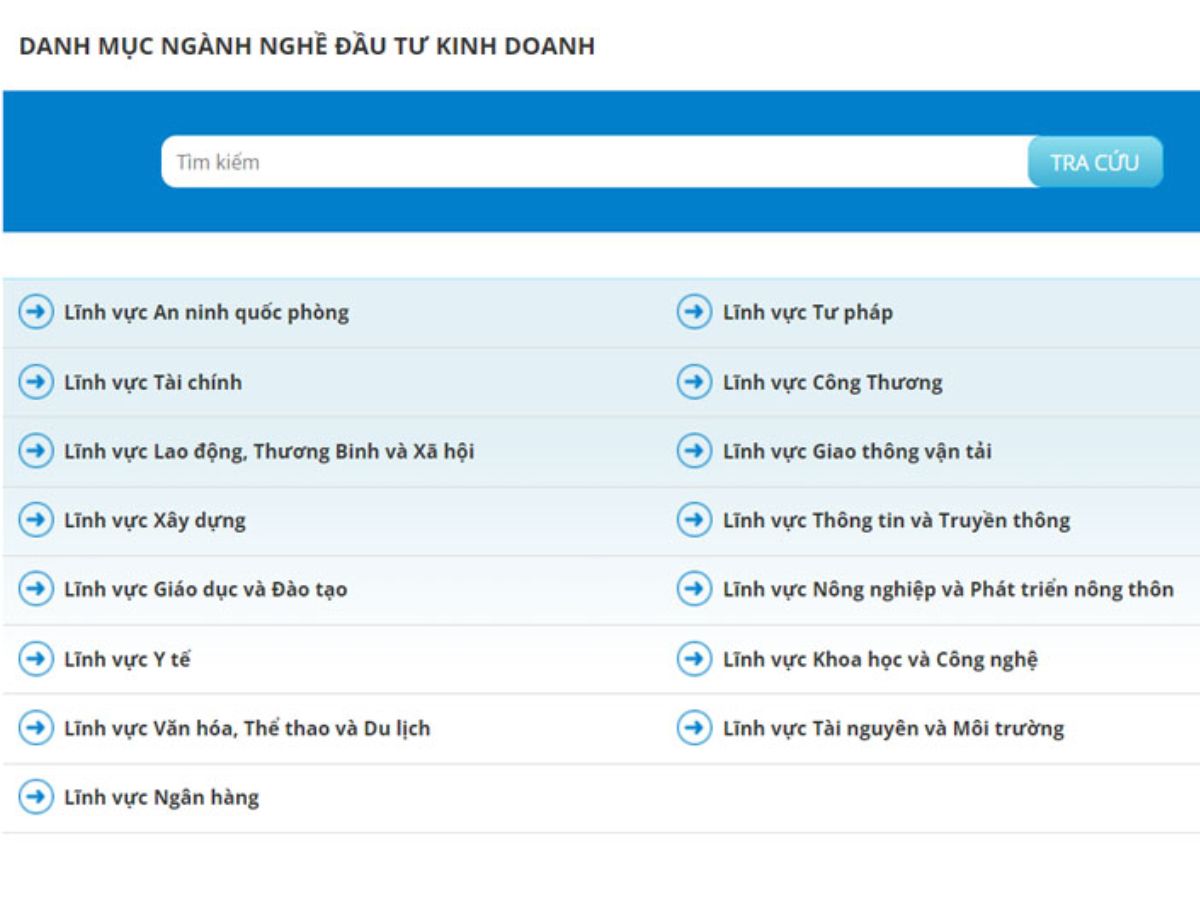The image size is (1200, 900).
Task: Click the arrow icon beside Lĩnh vực Công Thương
Action: 693,381
